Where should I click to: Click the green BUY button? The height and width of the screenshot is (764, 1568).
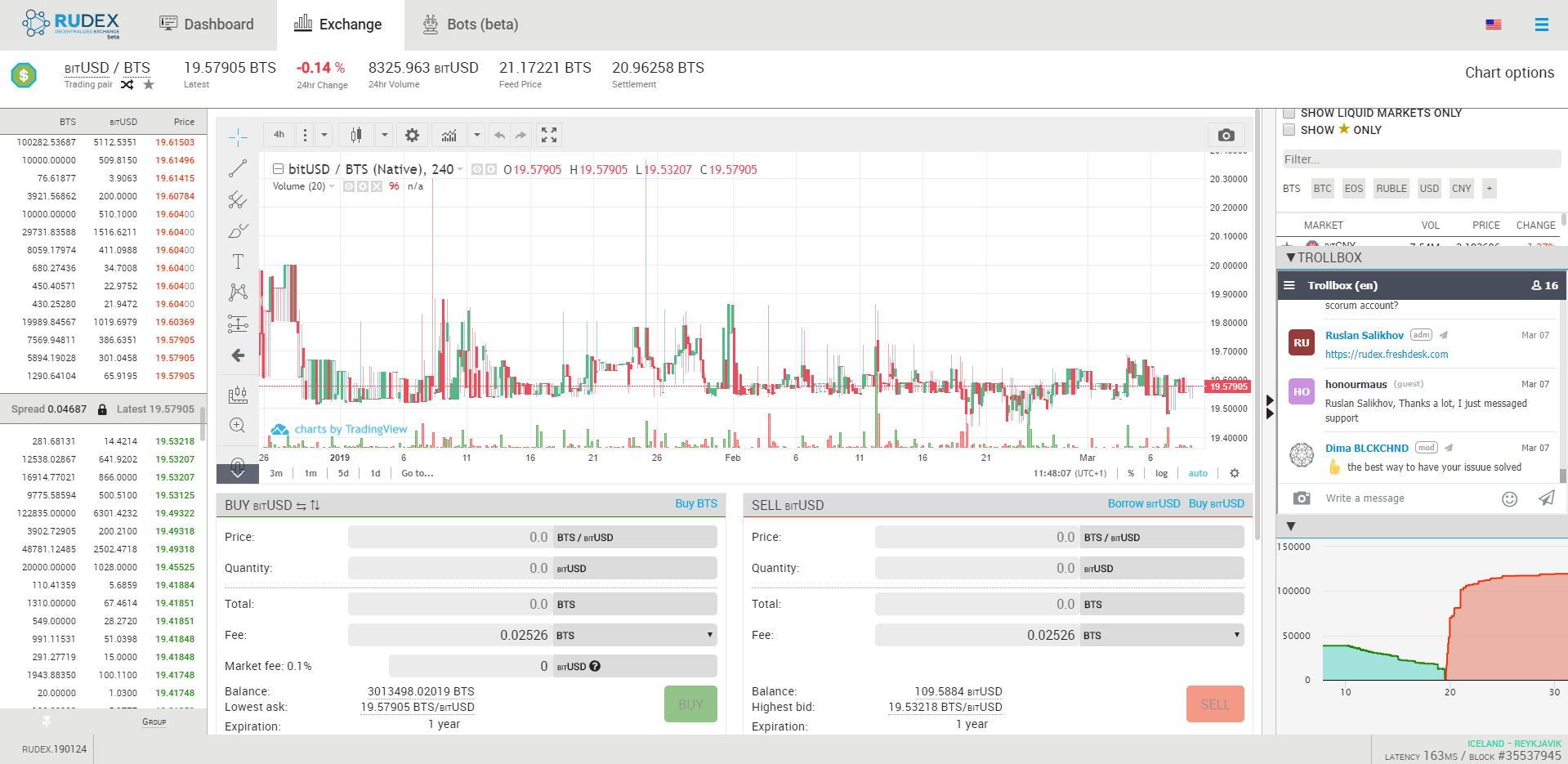(690, 704)
